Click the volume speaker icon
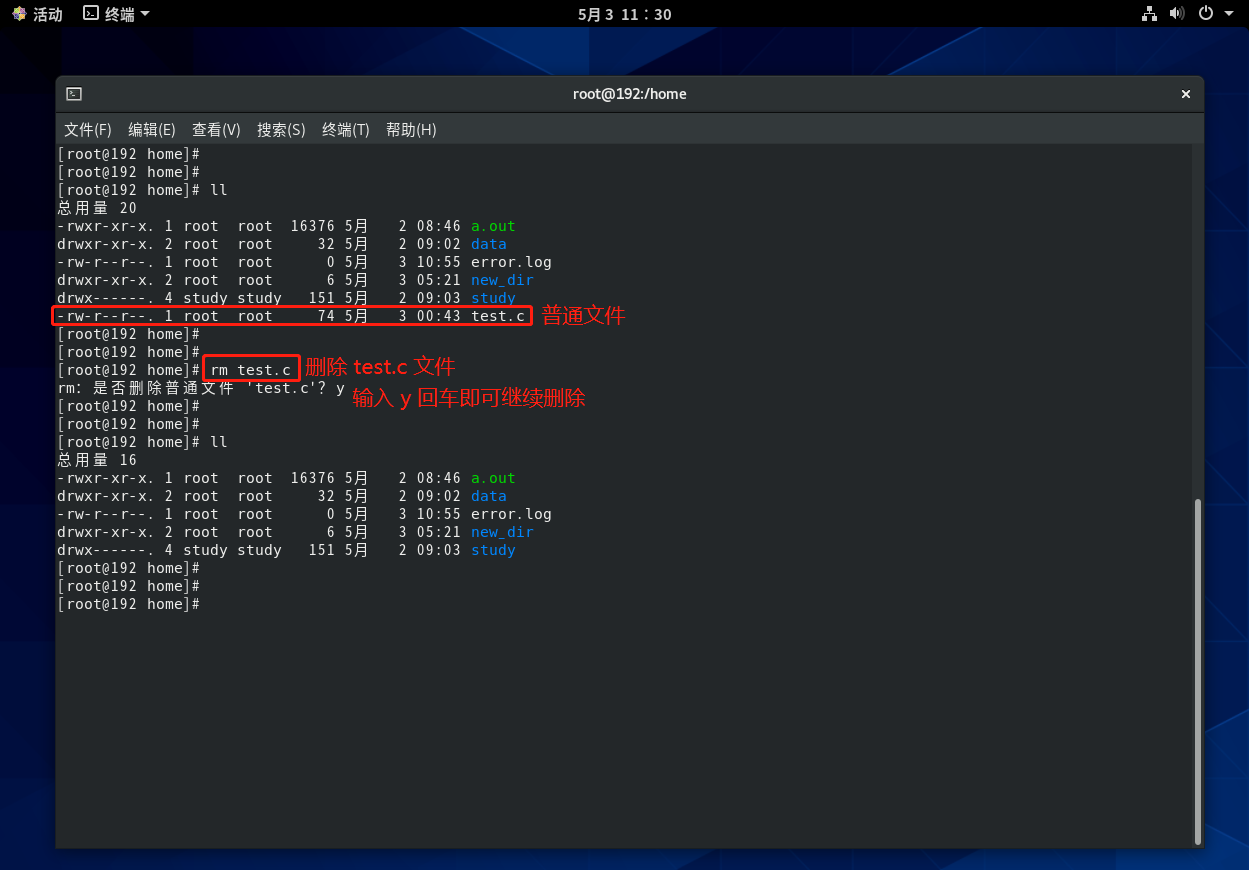 coord(1176,14)
